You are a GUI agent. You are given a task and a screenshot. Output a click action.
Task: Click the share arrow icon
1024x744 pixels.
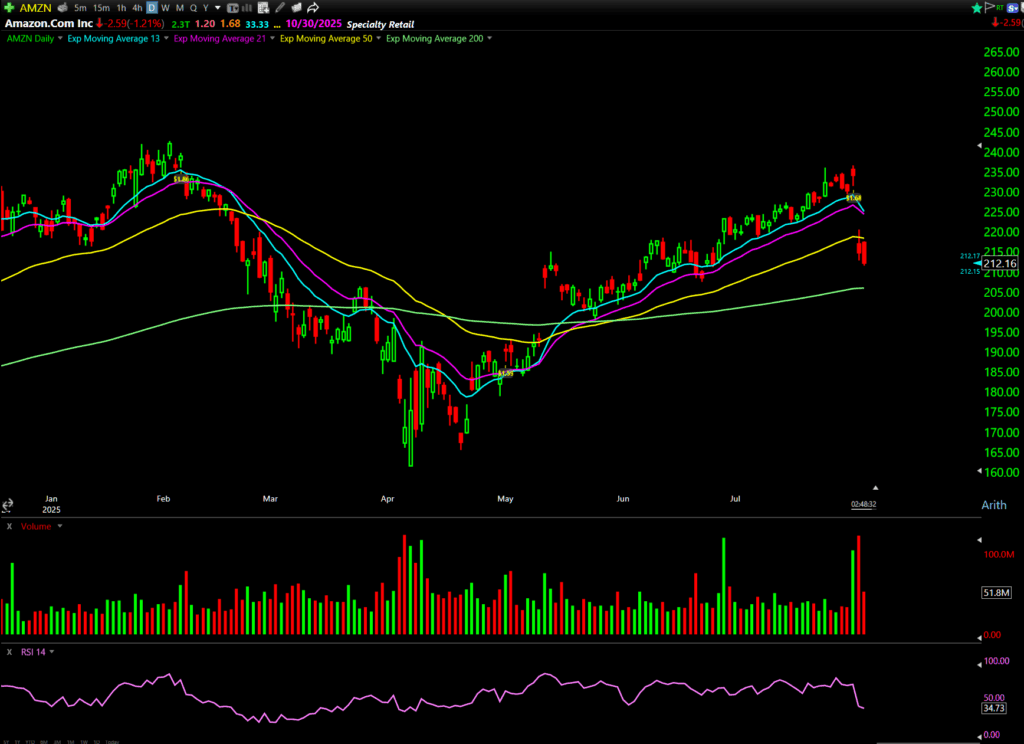(313, 8)
